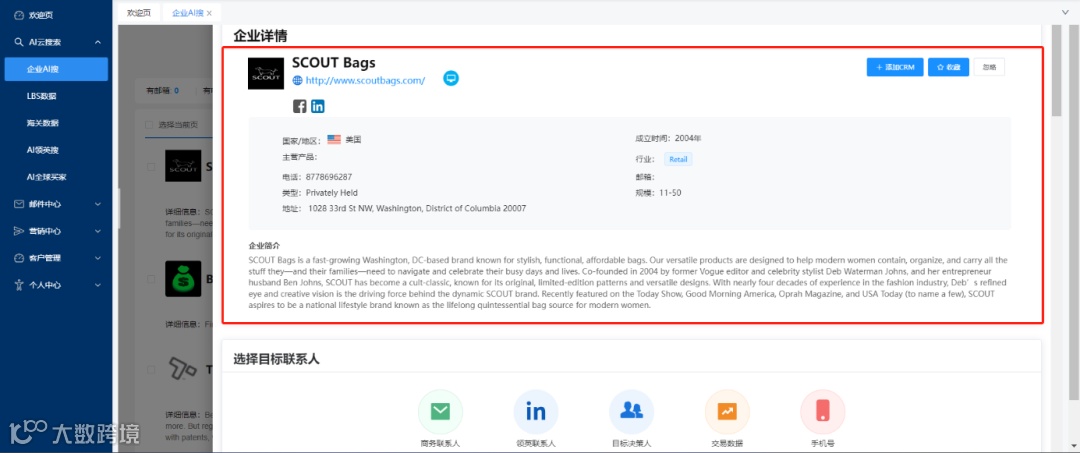The height and width of the screenshot is (453, 1080).
Task: Click the details panel vertical scrollbar
Action: [1057, 71]
